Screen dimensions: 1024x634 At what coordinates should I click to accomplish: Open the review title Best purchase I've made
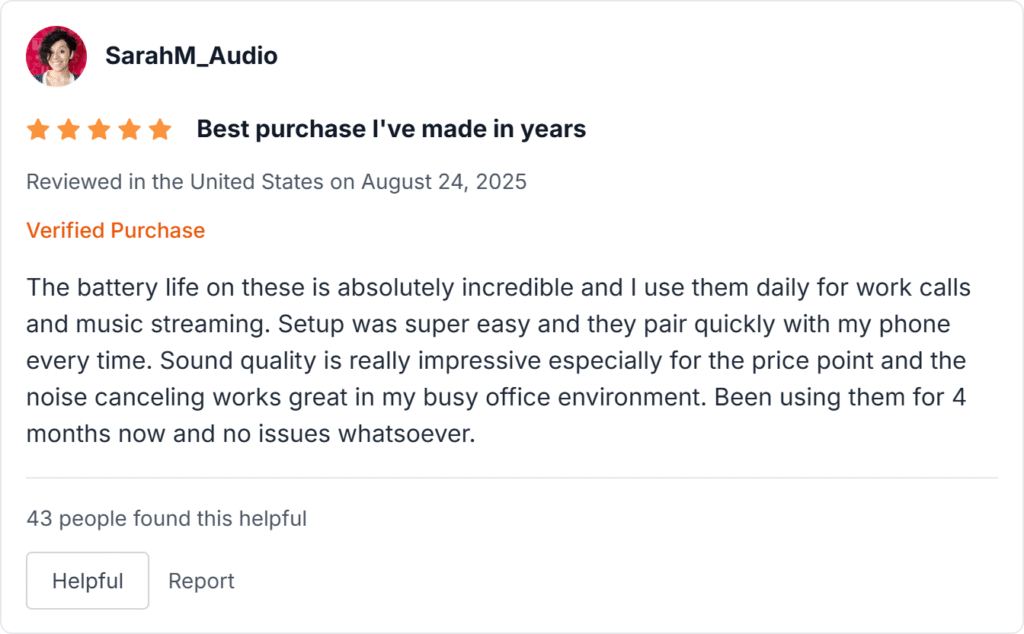(x=390, y=128)
